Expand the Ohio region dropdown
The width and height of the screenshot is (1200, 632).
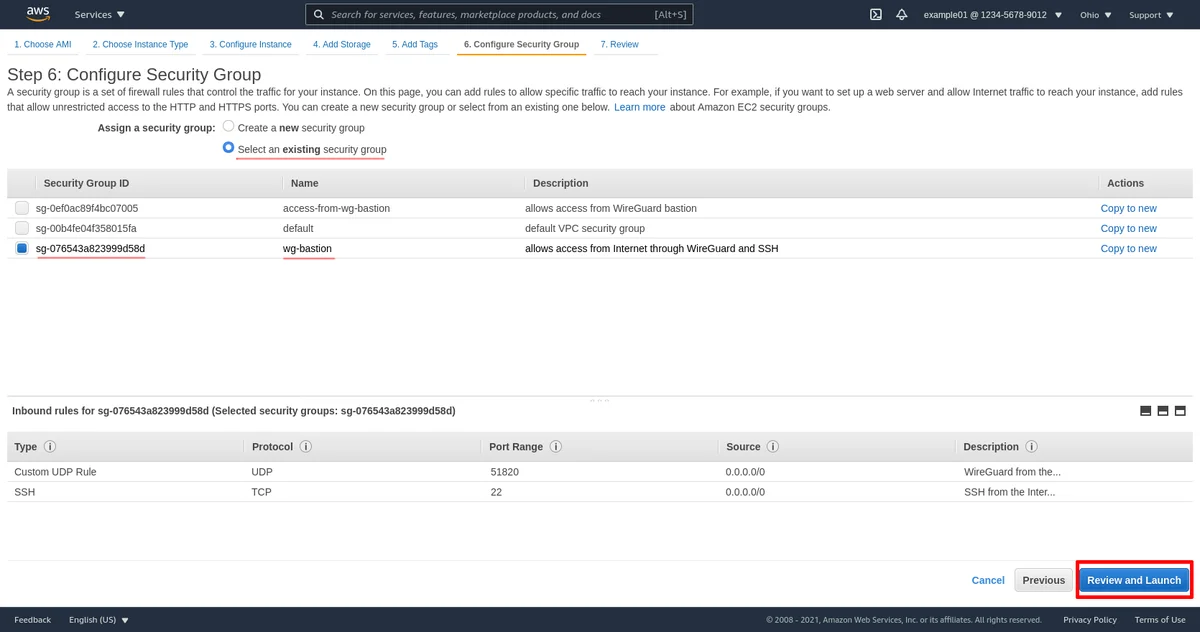click(x=1095, y=15)
